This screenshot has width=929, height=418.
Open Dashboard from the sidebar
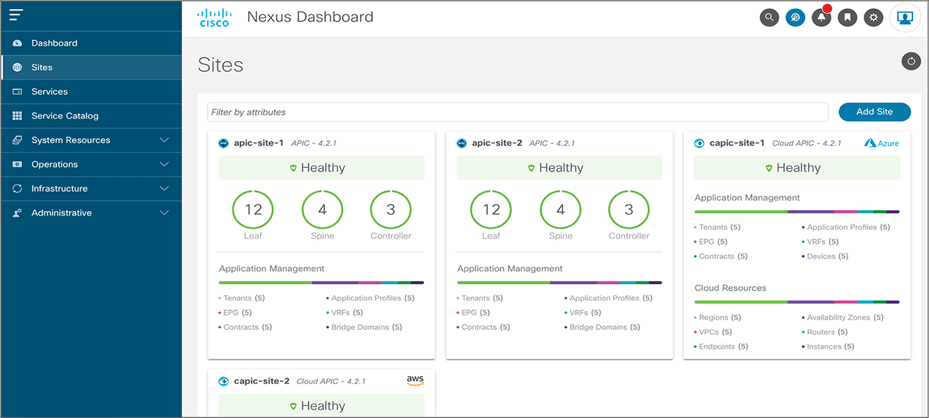[54, 43]
